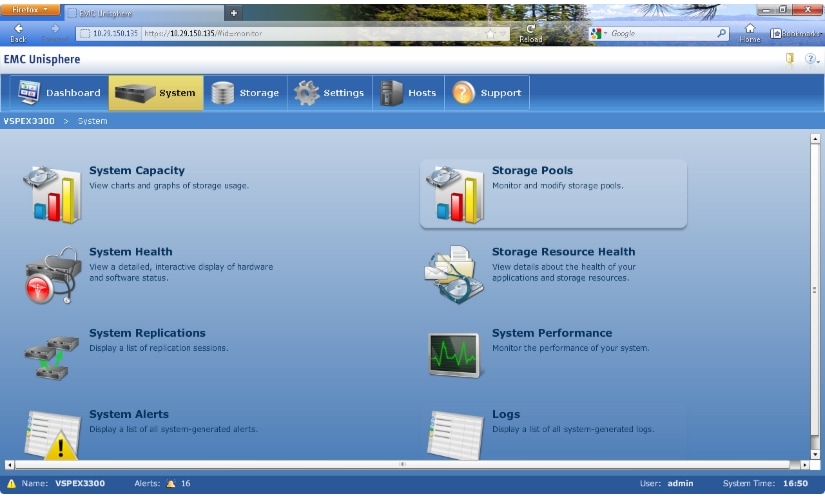Open the System Performance monitor icon
The width and height of the screenshot is (825, 500).
pos(455,355)
